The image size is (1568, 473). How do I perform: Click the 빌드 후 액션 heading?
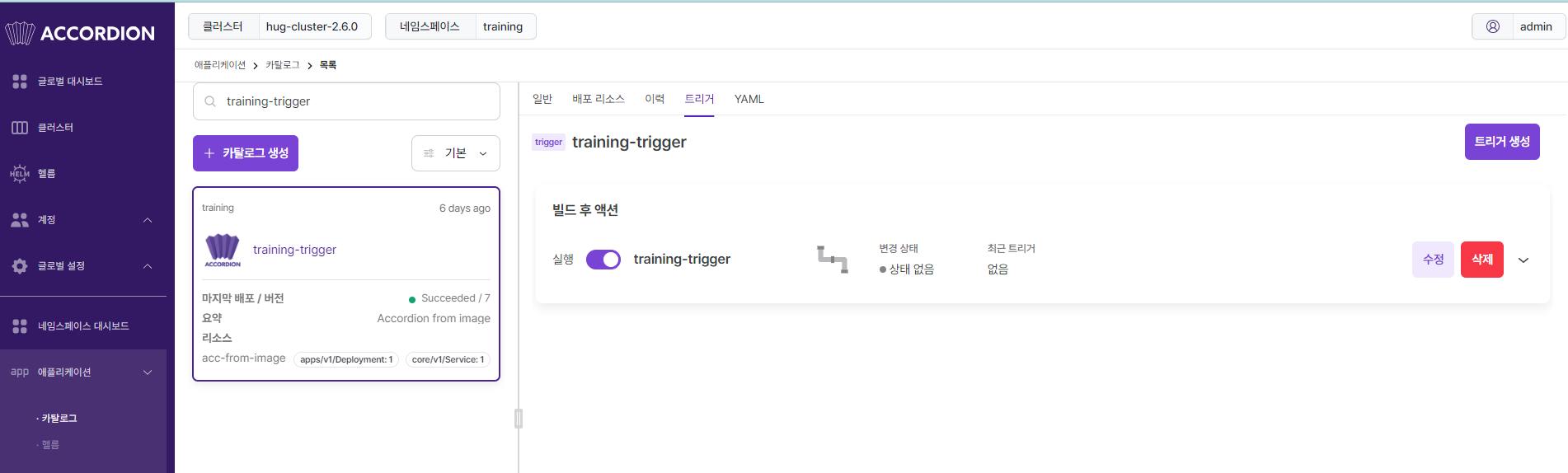click(585, 210)
